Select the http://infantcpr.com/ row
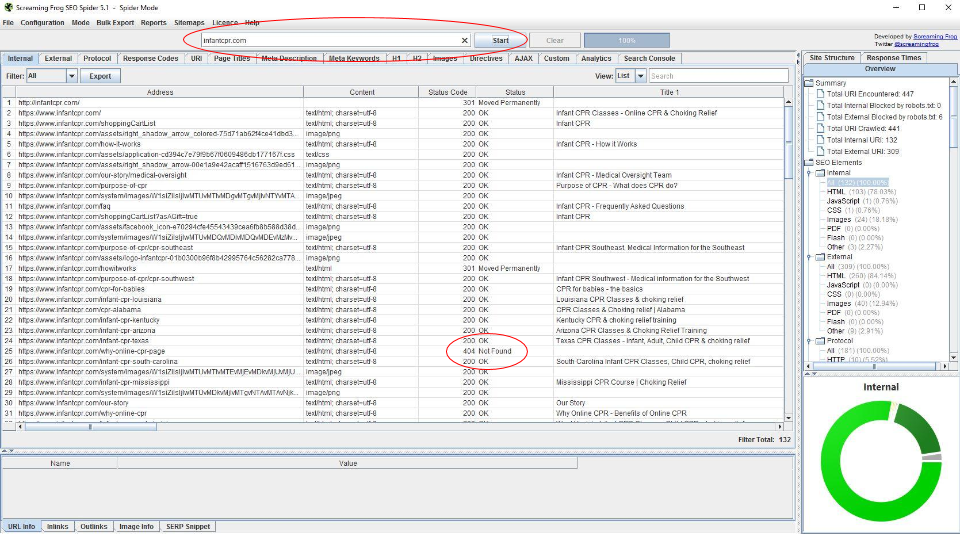 [49, 103]
